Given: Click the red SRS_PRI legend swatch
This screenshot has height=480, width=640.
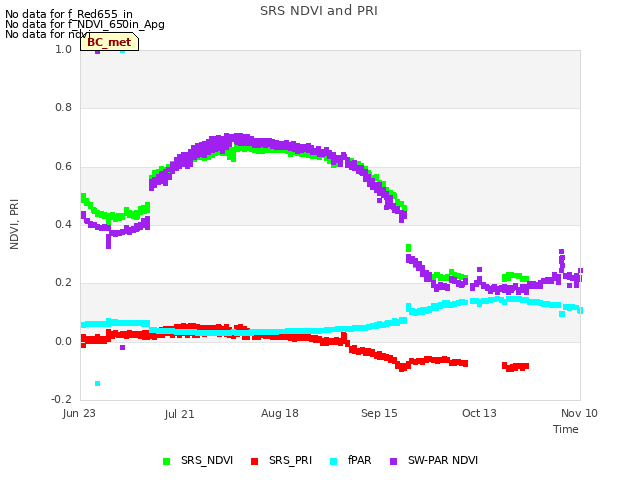Looking at the screenshot, I should click(x=255, y=462).
